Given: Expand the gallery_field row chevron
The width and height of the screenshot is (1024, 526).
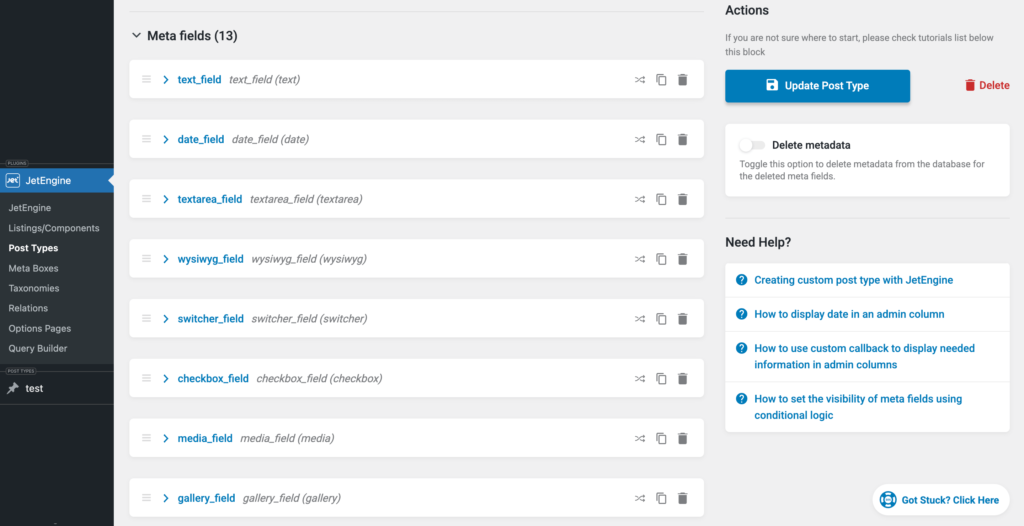Looking at the screenshot, I should click(x=166, y=498).
